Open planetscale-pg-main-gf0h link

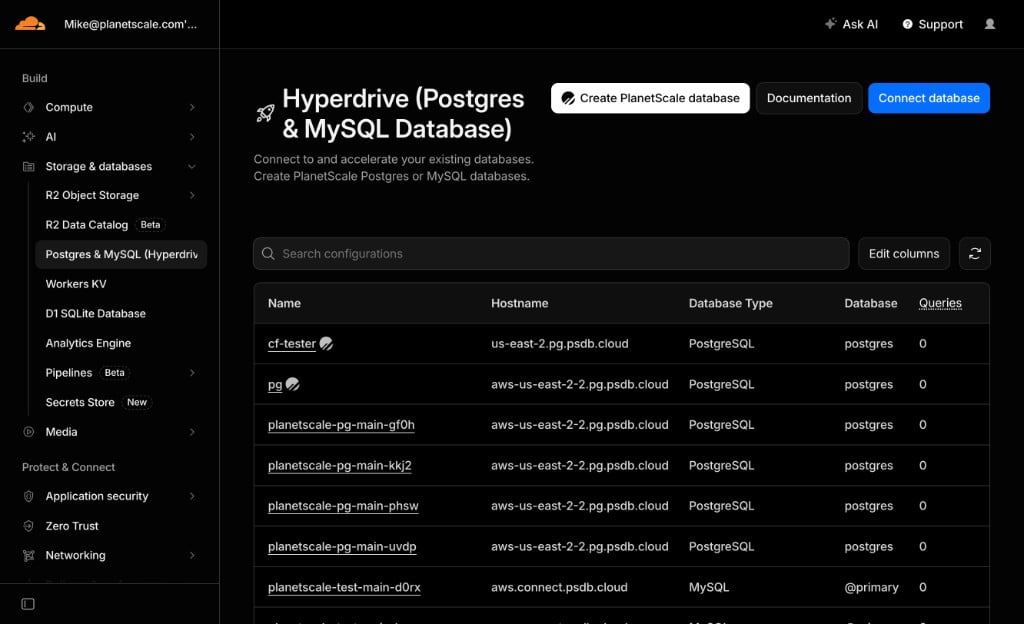click(341, 425)
